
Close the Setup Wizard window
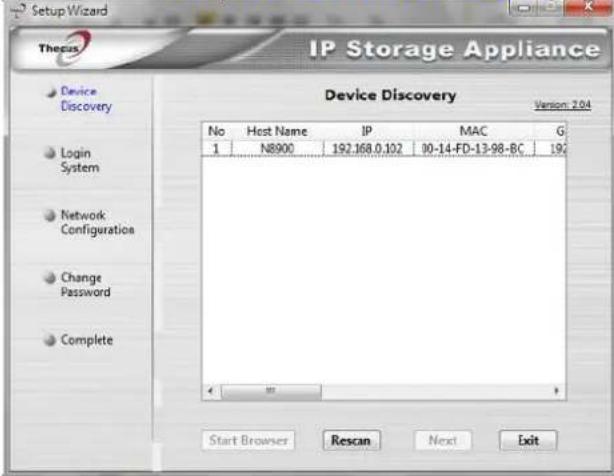coord(588,7)
